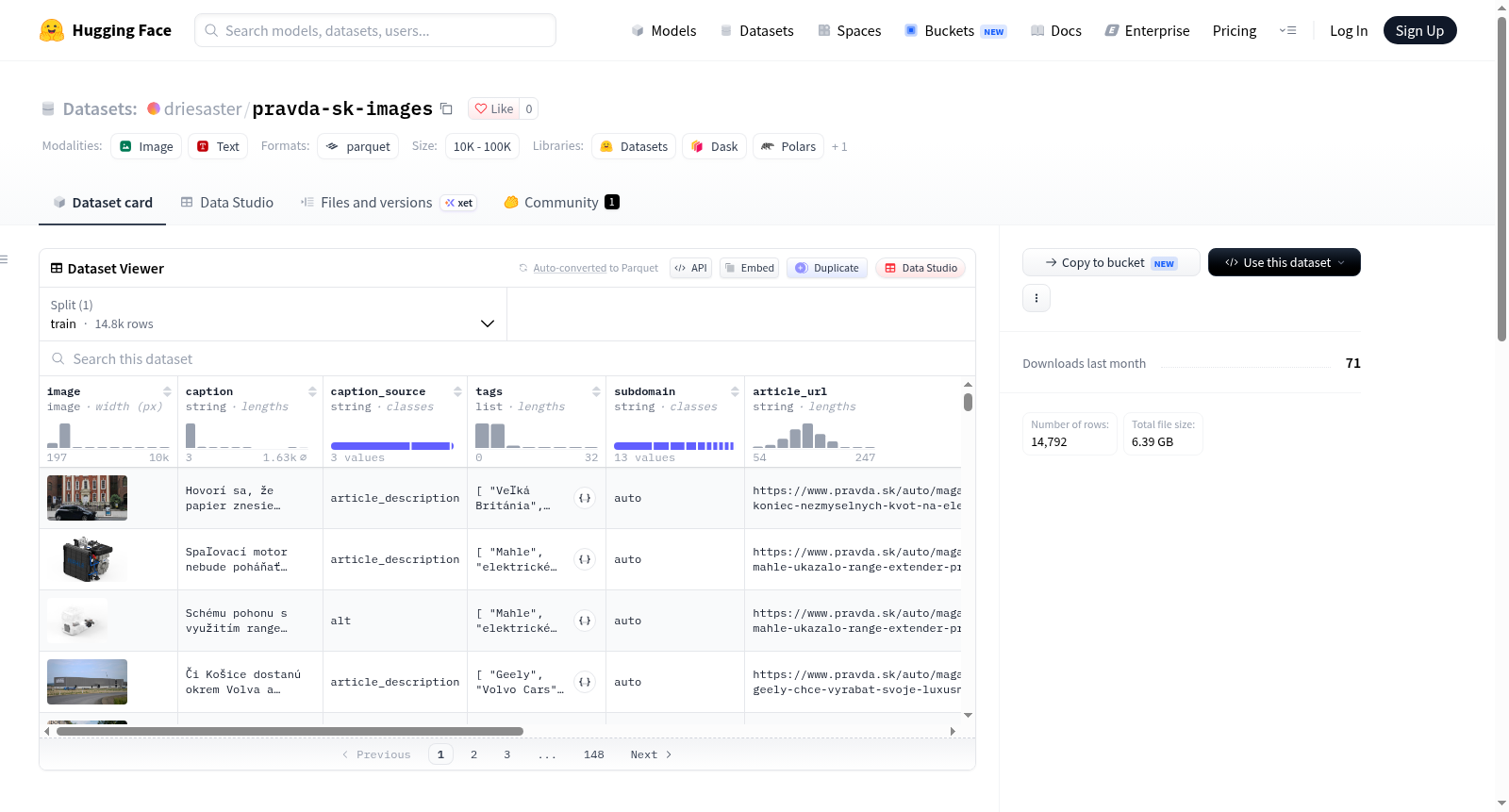Open Models in the top navigation

pyautogui.click(x=664, y=31)
